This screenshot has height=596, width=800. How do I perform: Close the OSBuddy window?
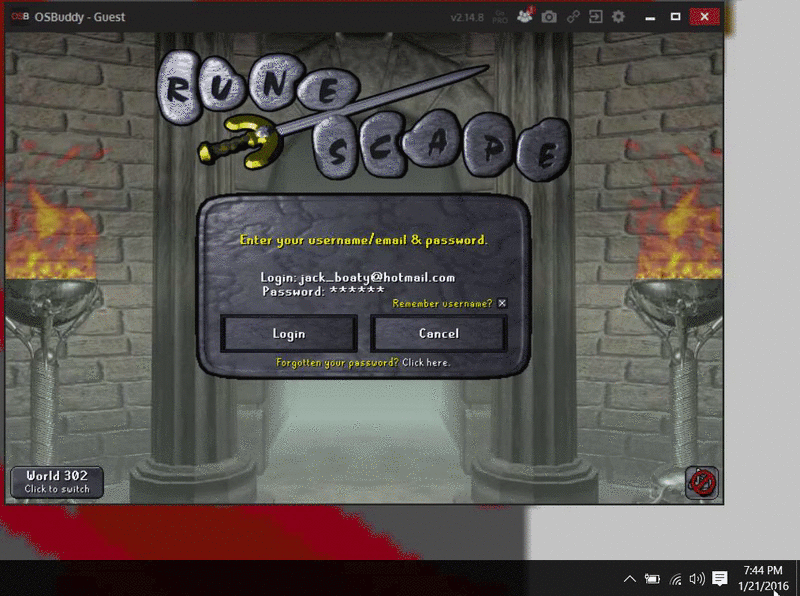tap(705, 17)
